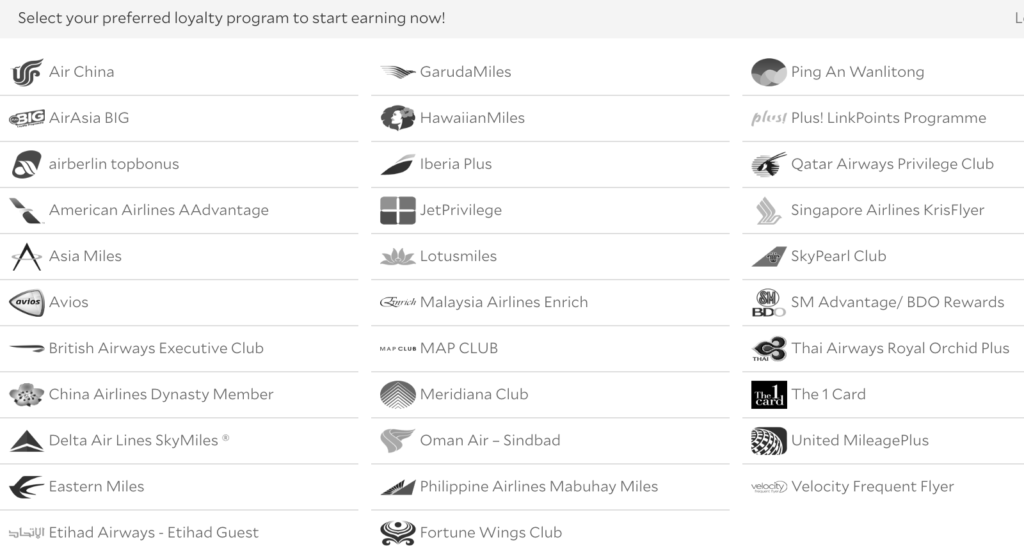Viewport: 1024px width, 549px height.
Task: Click the HawaiianMiles portrait logo
Action: point(398,118)
